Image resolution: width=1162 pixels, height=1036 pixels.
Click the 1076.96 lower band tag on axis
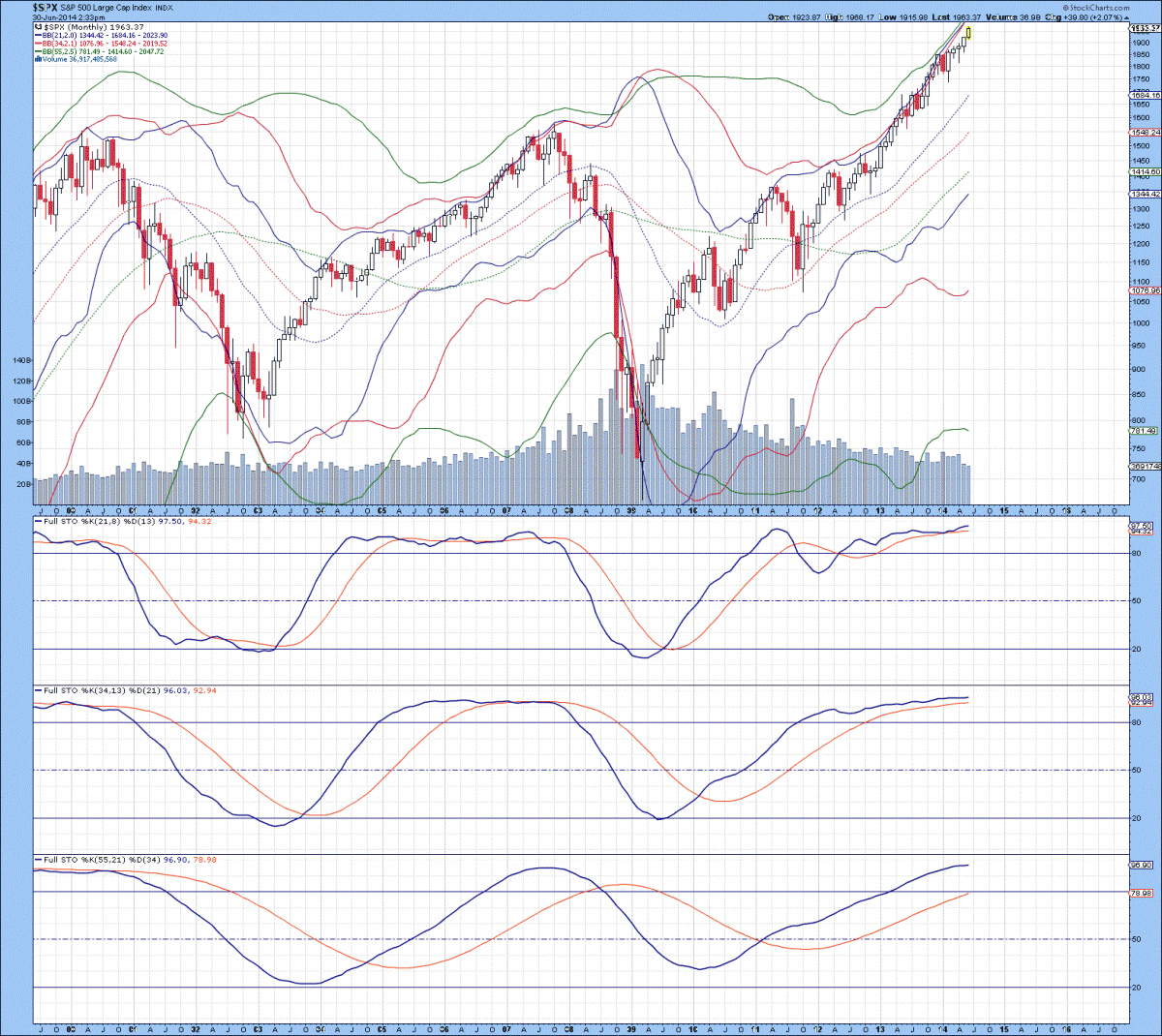pos(1145,290)
